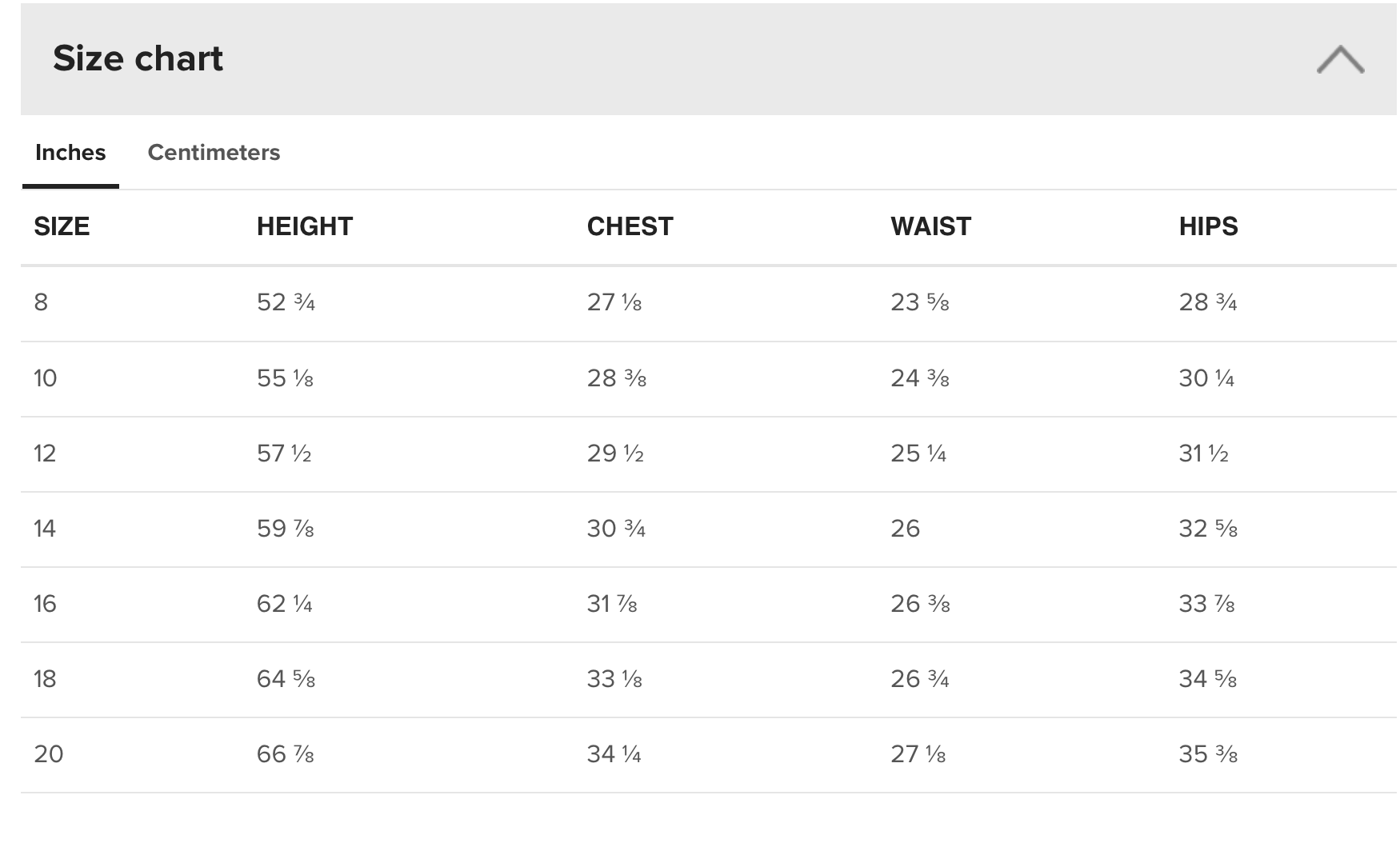Click the Size chart heading

pyautogui.click(x=138, y=58)
